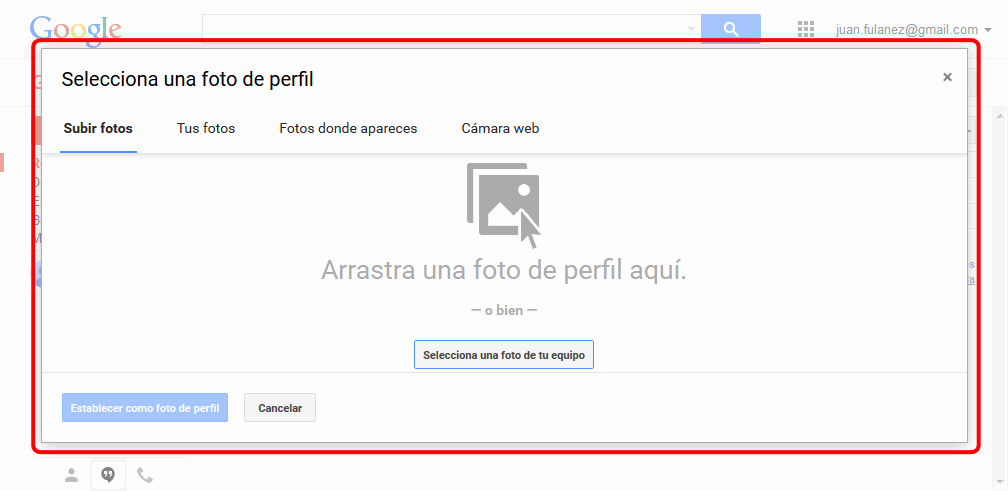
Task: Open the juan.fulanez@gmail.com account menu
Action: (913, 30)
